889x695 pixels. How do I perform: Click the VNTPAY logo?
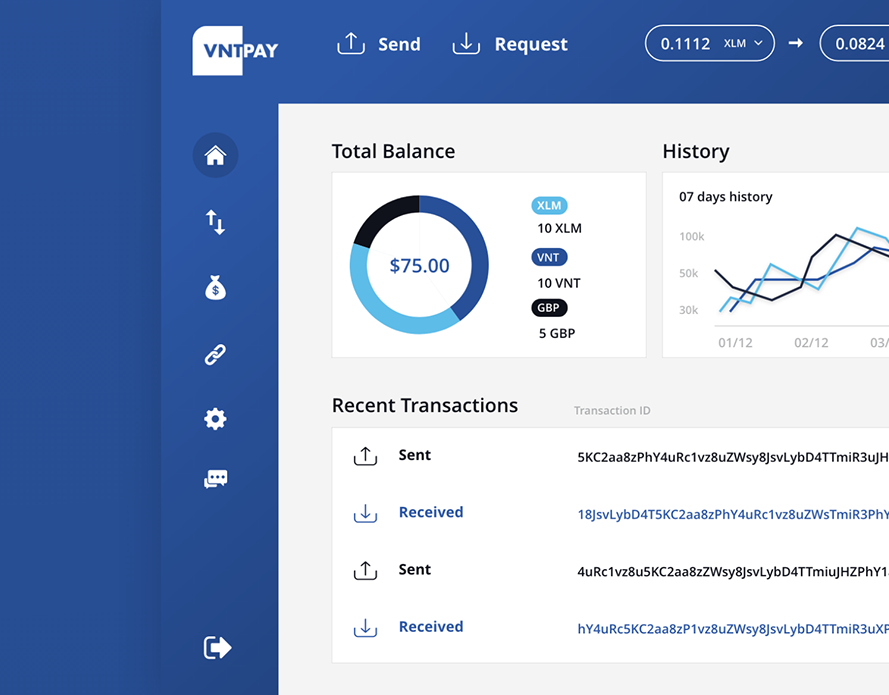tap(235, 50)
